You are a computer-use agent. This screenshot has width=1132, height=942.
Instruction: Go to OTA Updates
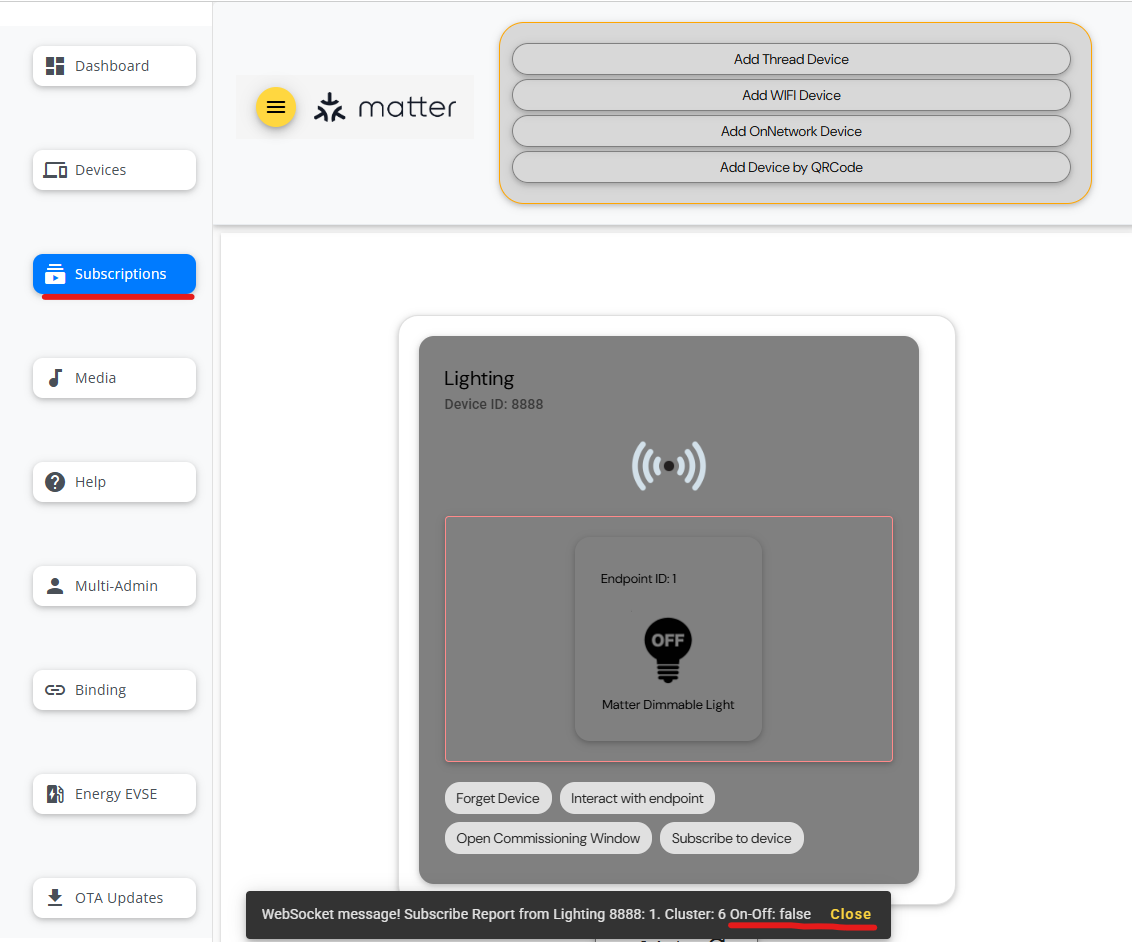[114, 898]
